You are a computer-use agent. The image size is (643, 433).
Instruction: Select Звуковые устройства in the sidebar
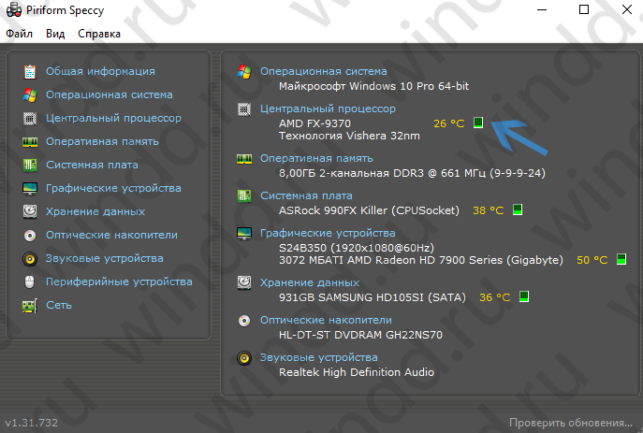105,258
